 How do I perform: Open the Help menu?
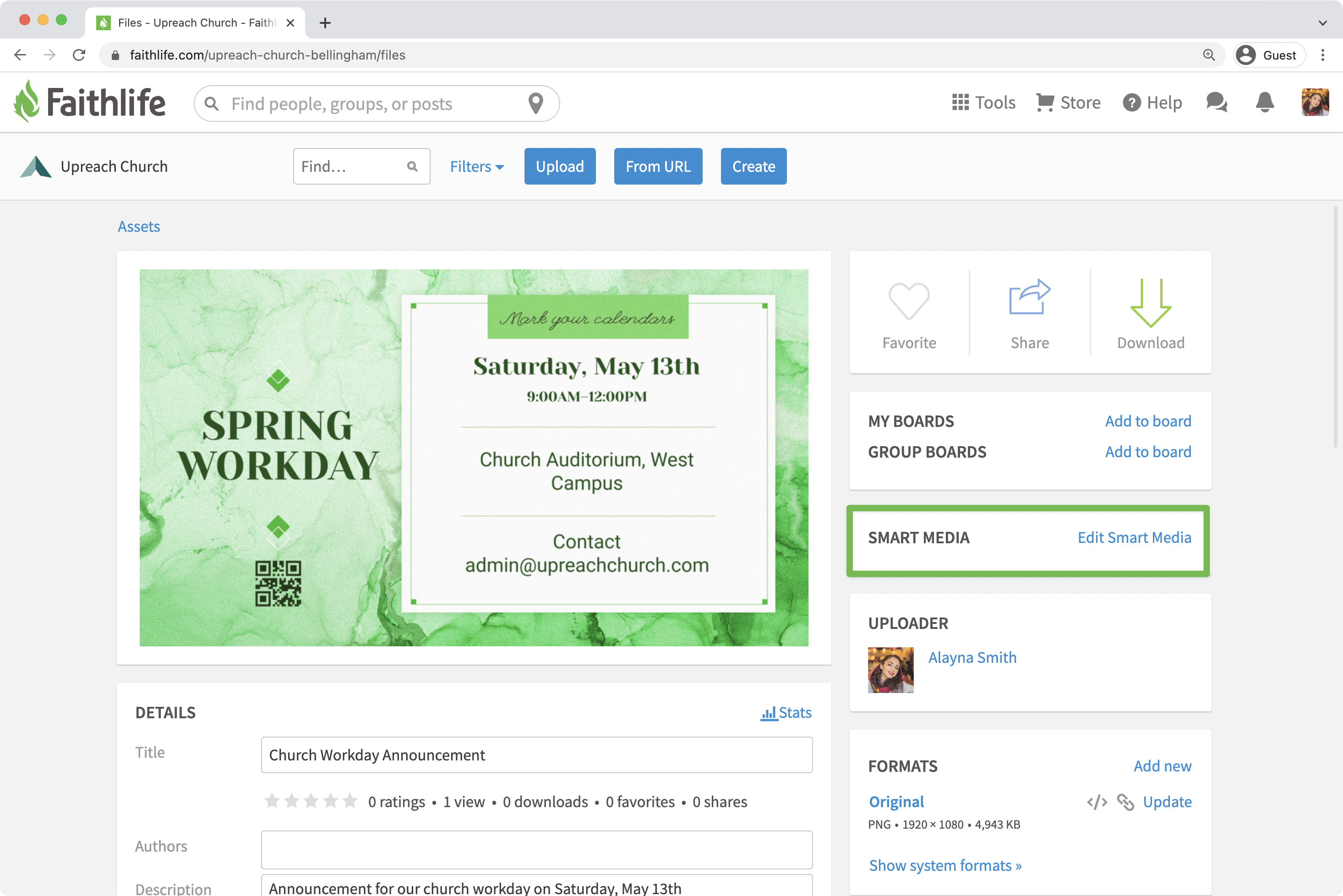pyautogui.click(x=1152, y=103)
